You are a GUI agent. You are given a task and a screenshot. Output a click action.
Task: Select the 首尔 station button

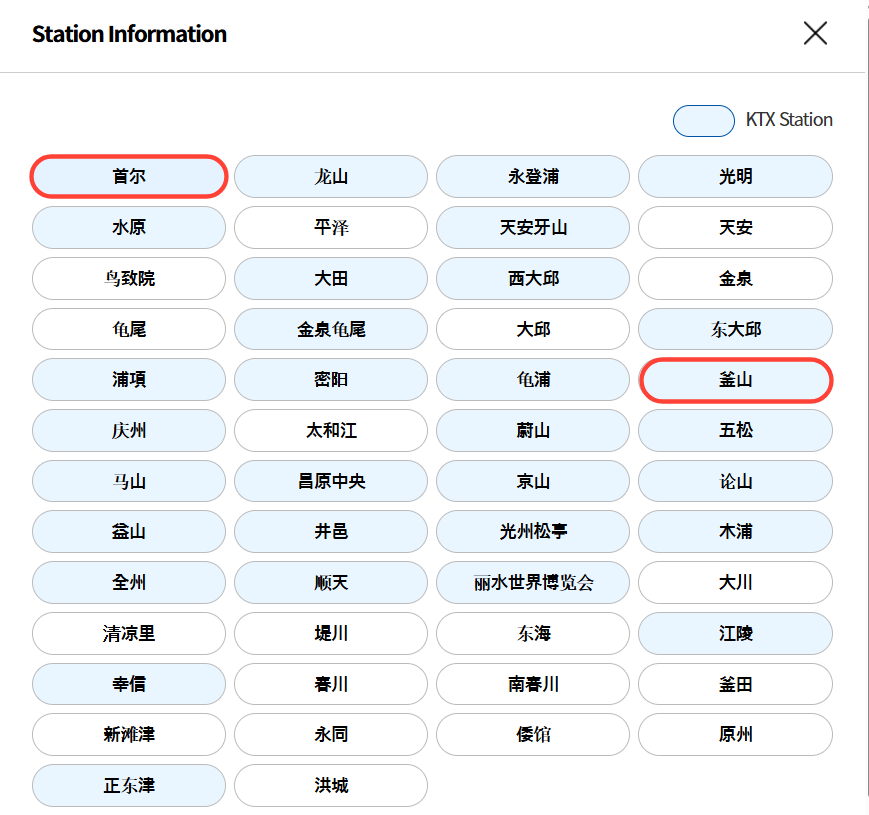click(130, 177)
